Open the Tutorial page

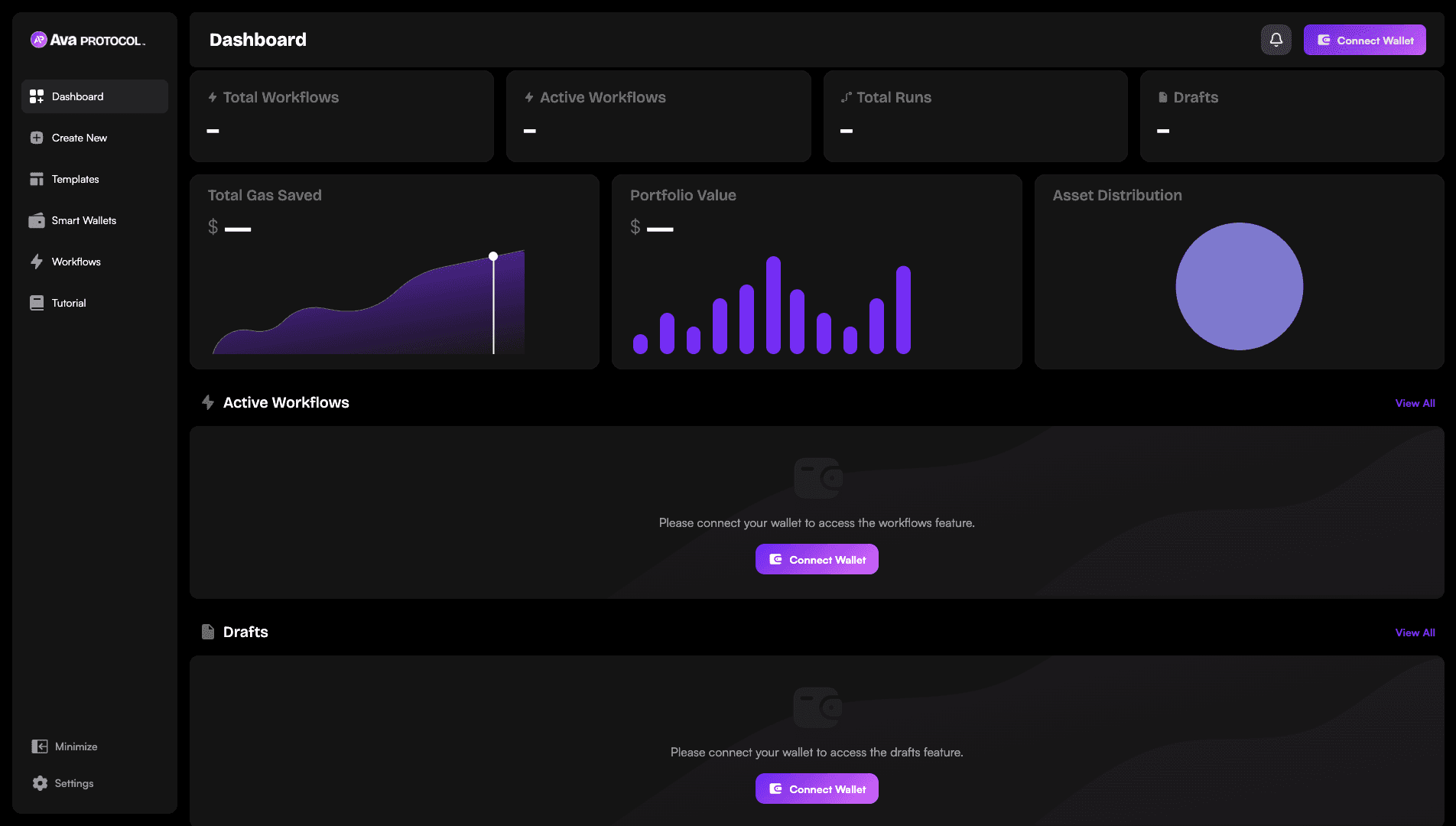click(95, 303)
